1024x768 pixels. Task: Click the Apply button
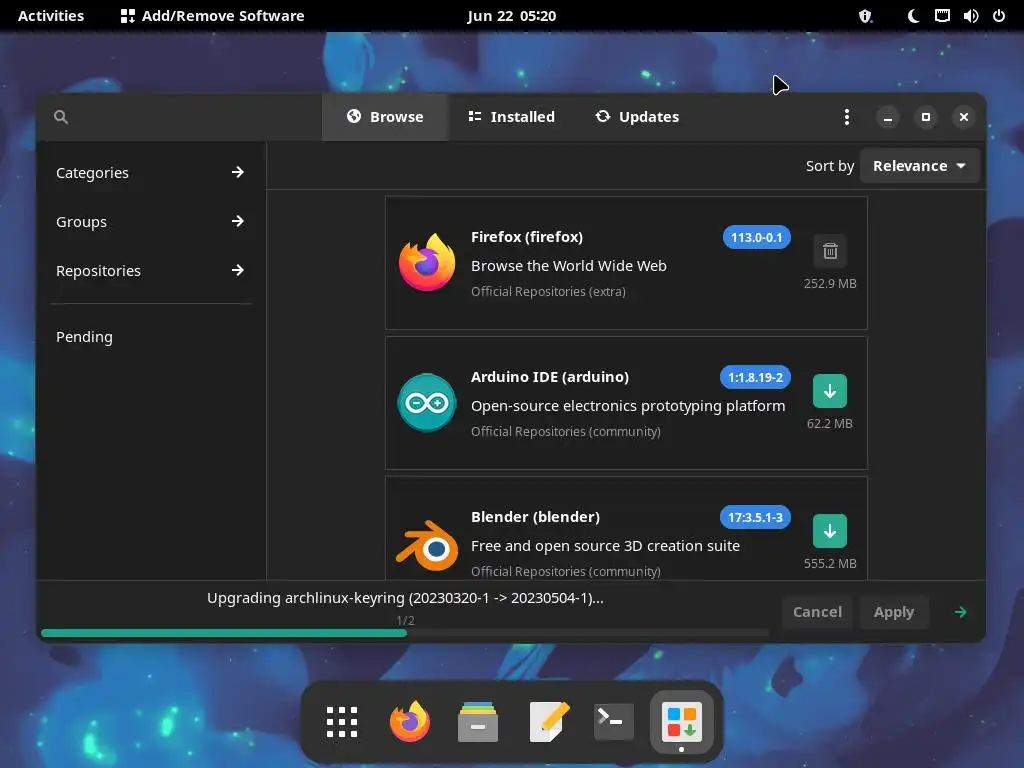point(894,612)
